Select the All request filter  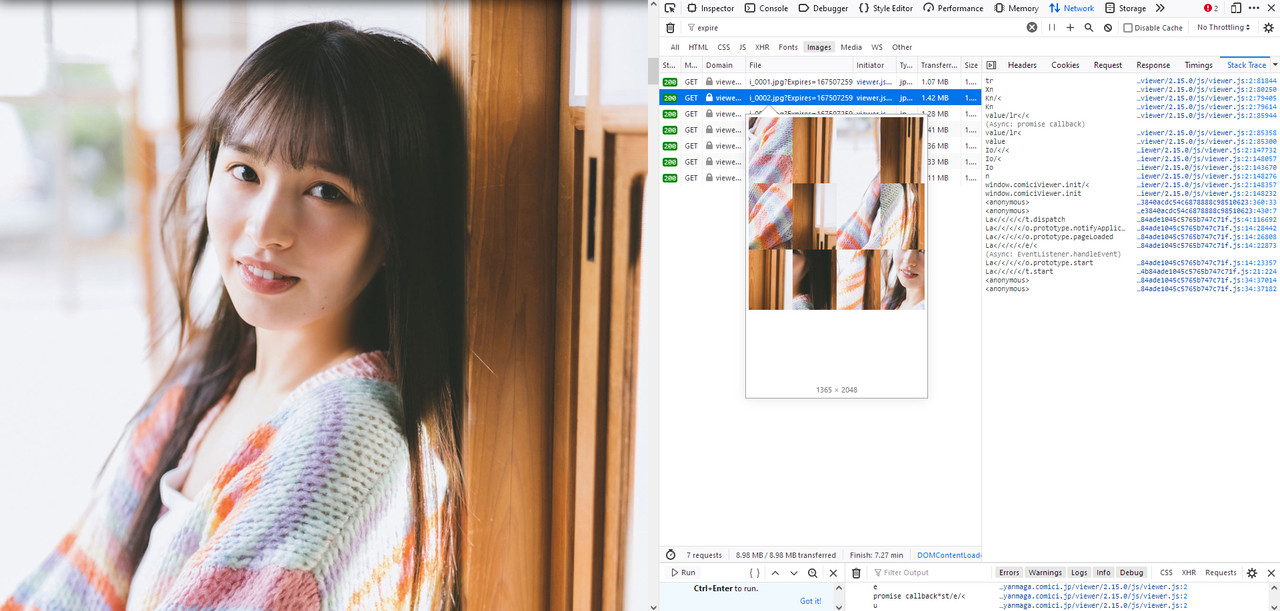675,47
